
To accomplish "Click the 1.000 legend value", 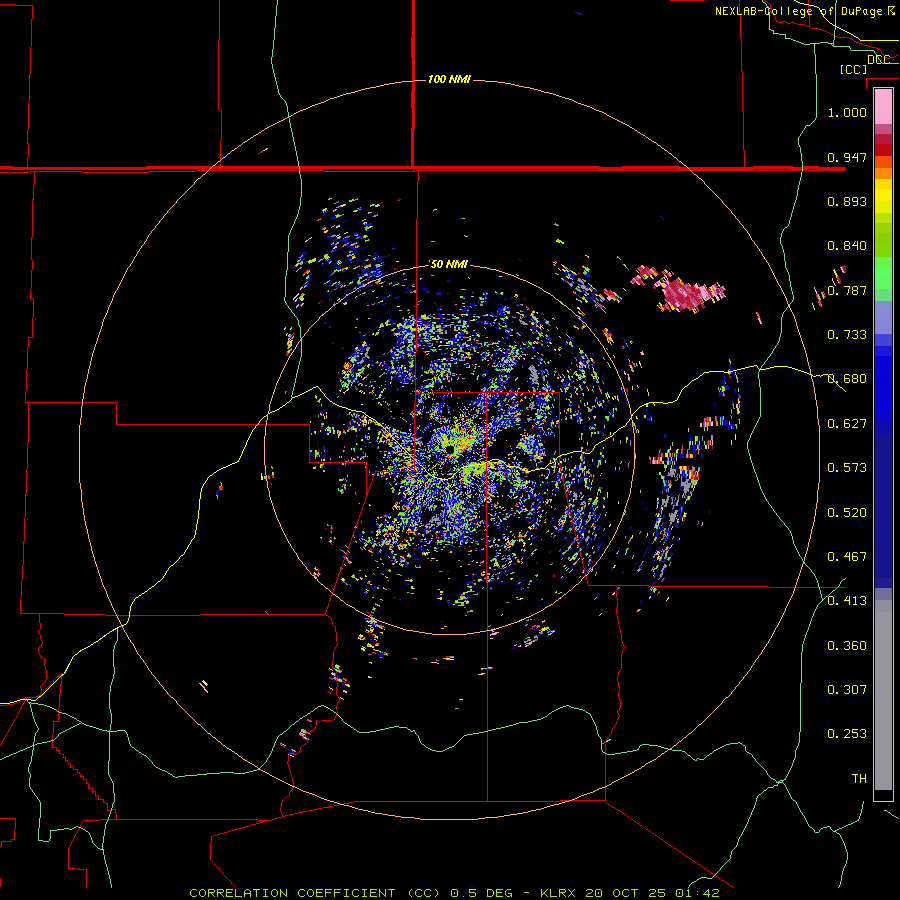I will [847, 112].
